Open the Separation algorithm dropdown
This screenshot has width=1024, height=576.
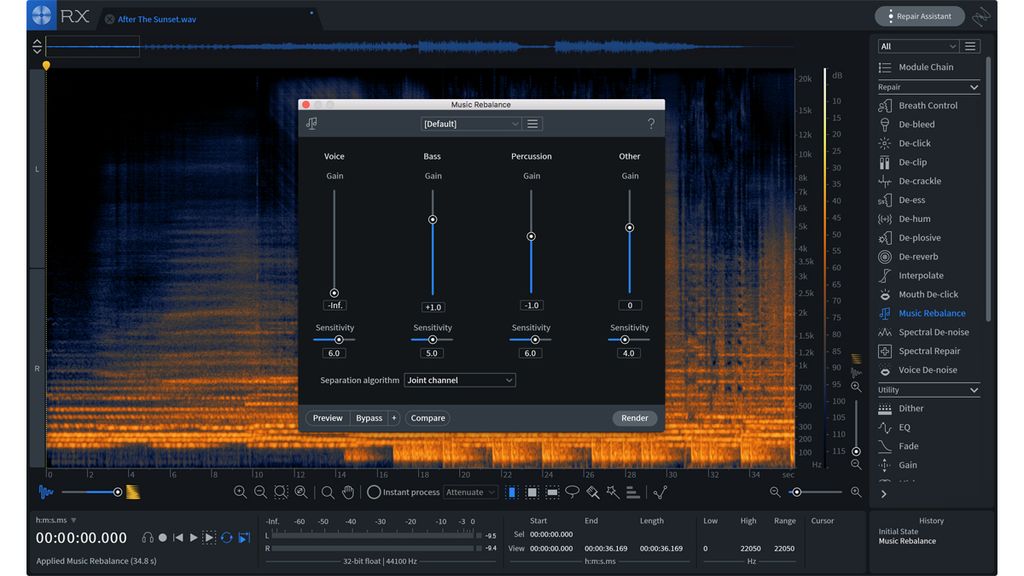(x=459, y=380)
